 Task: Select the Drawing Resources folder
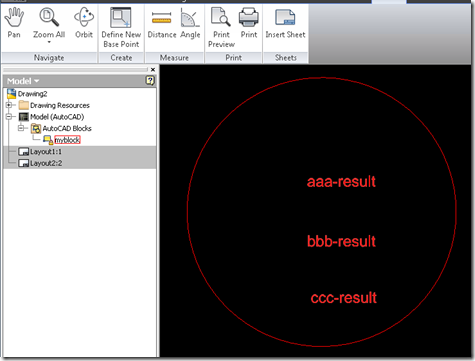(x=60, y=105)
